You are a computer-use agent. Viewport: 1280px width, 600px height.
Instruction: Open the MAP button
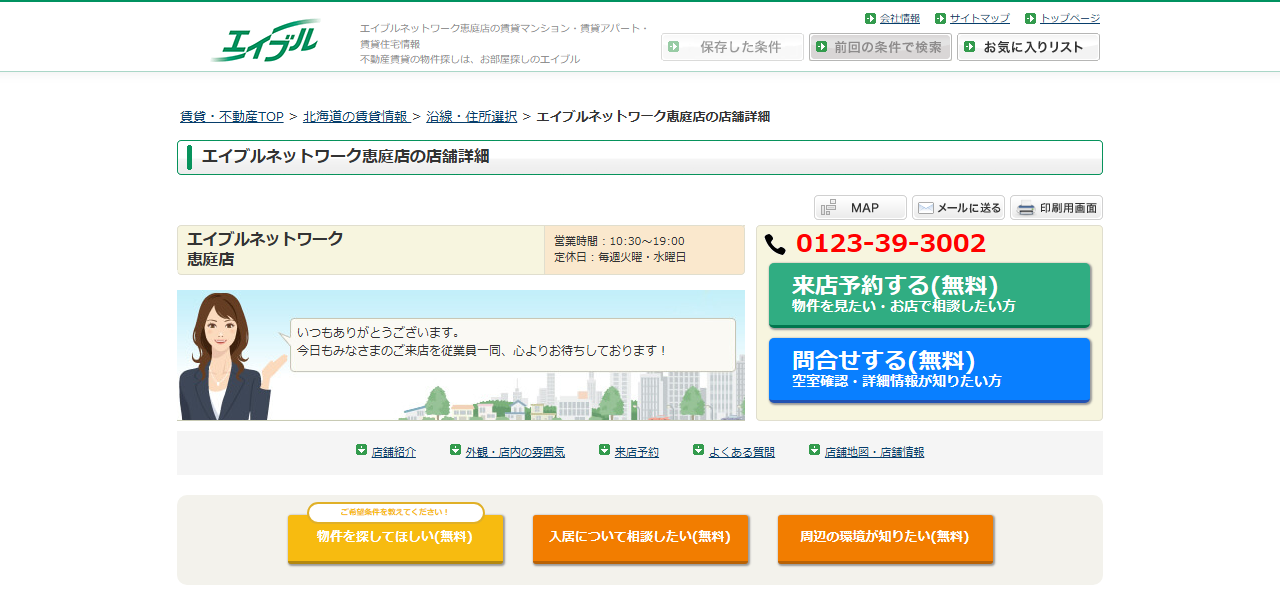click(x=860, y=207)
